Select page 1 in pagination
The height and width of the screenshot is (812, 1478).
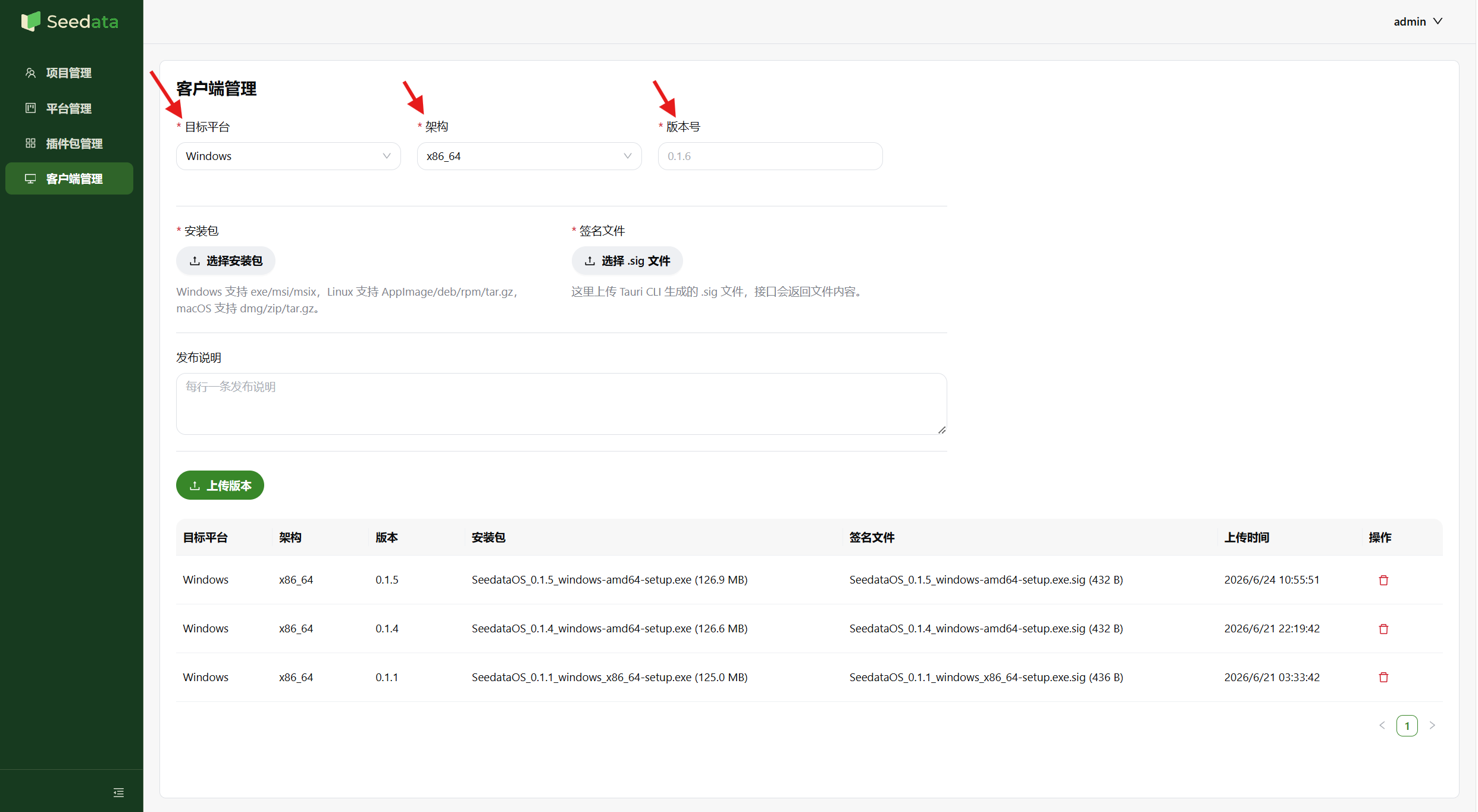(x=1407, y=725)
